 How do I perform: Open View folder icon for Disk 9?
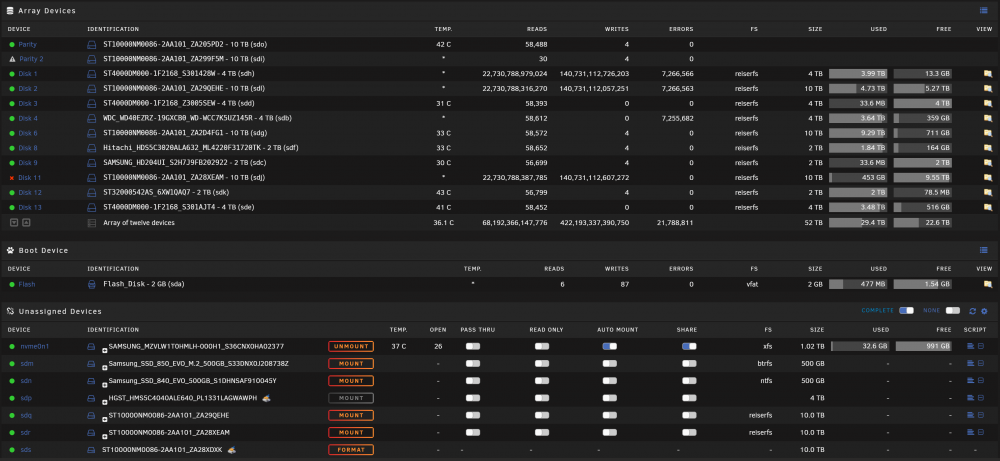pos(988,163)
